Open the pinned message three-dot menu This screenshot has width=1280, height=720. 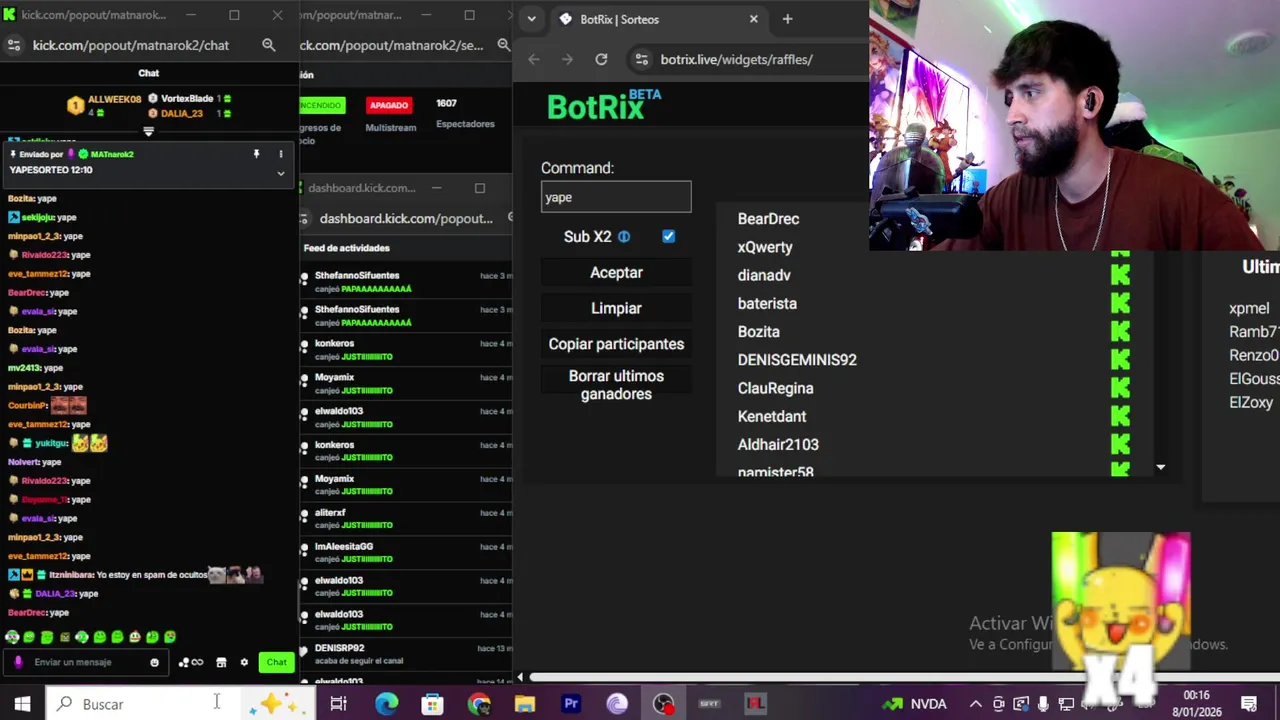tap(281, 154)
